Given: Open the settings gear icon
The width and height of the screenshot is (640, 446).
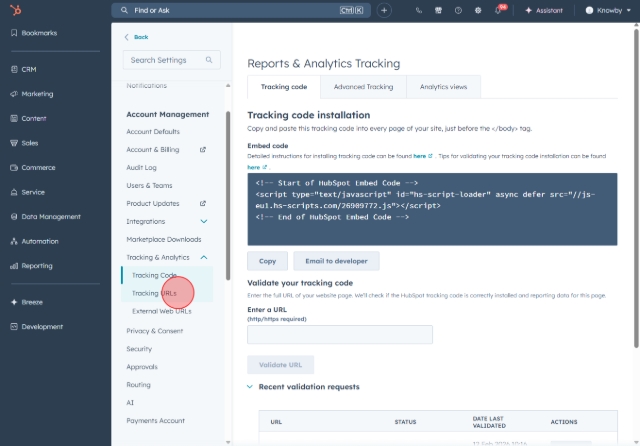Looking at the screenshot, I should 478,11.
